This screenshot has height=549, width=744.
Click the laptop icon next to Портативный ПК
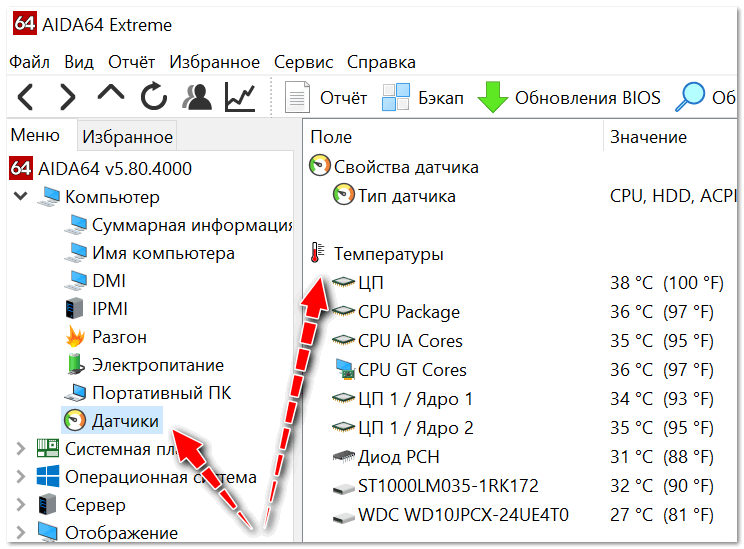pos(75,392)
